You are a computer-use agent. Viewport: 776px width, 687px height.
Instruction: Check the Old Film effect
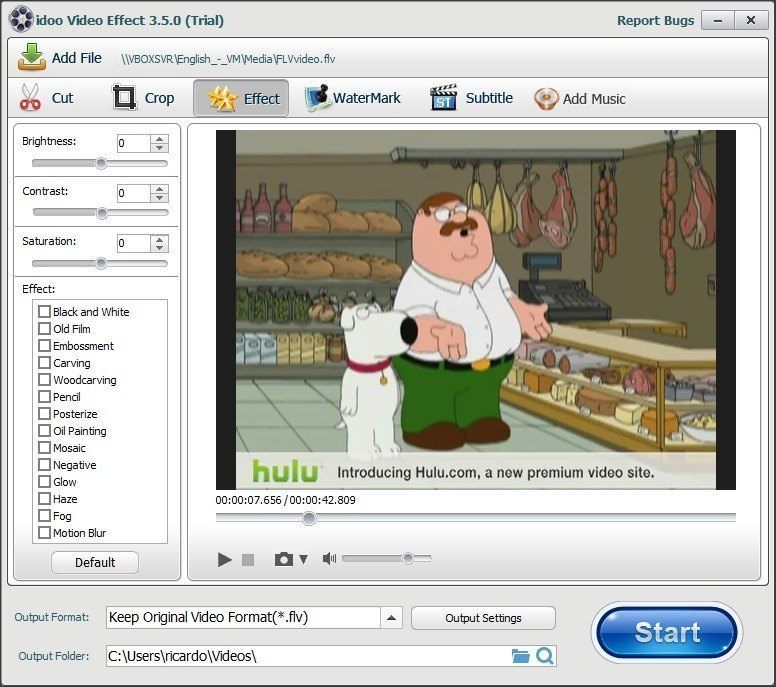45,329
